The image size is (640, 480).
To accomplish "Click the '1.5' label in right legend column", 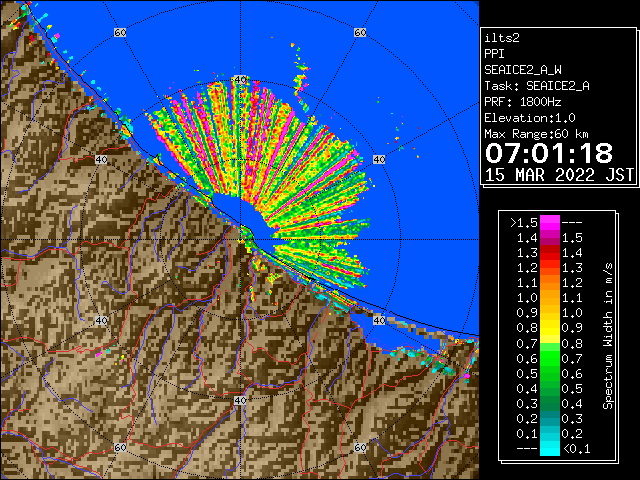I will click(572, 238).
